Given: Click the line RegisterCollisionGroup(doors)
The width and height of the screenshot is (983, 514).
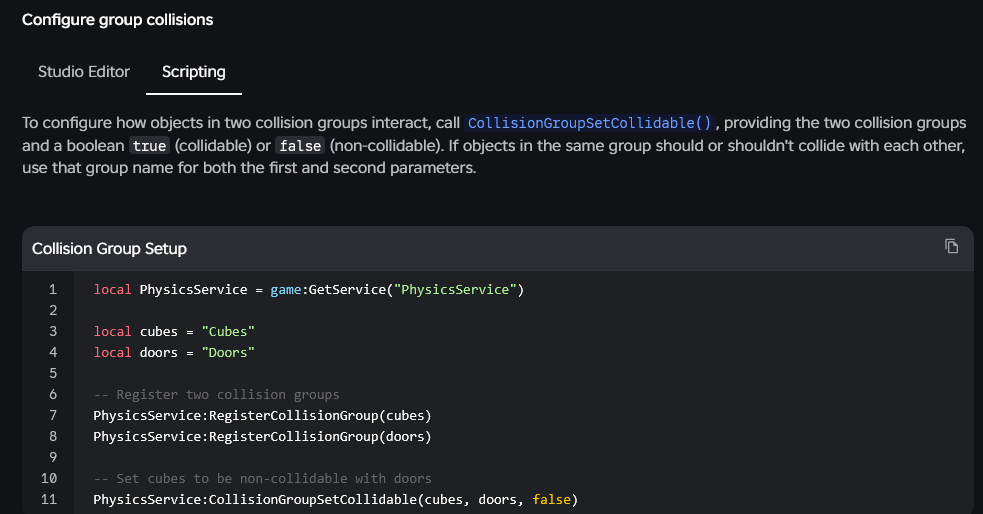Looking at the screenshot, I should (x=263, y=437).
